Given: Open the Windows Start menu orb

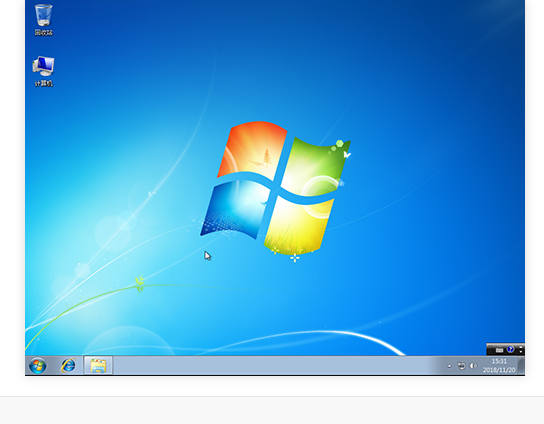Looking at the screenshot, I should tap(37, 366).
